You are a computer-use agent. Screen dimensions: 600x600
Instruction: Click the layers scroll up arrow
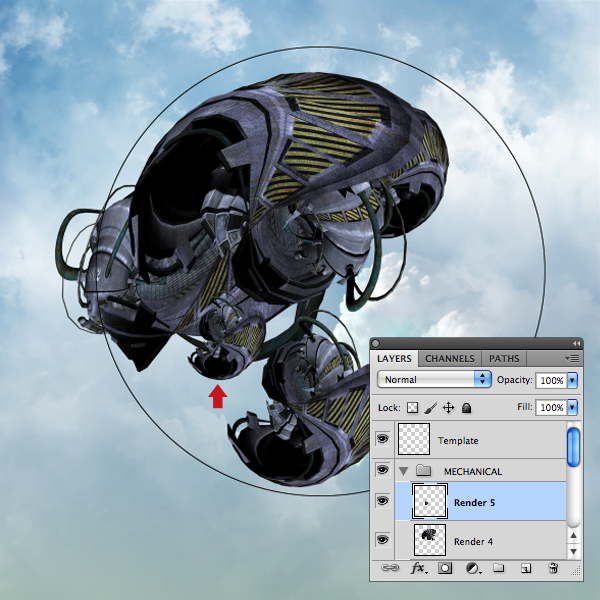[x=573, y=536]
